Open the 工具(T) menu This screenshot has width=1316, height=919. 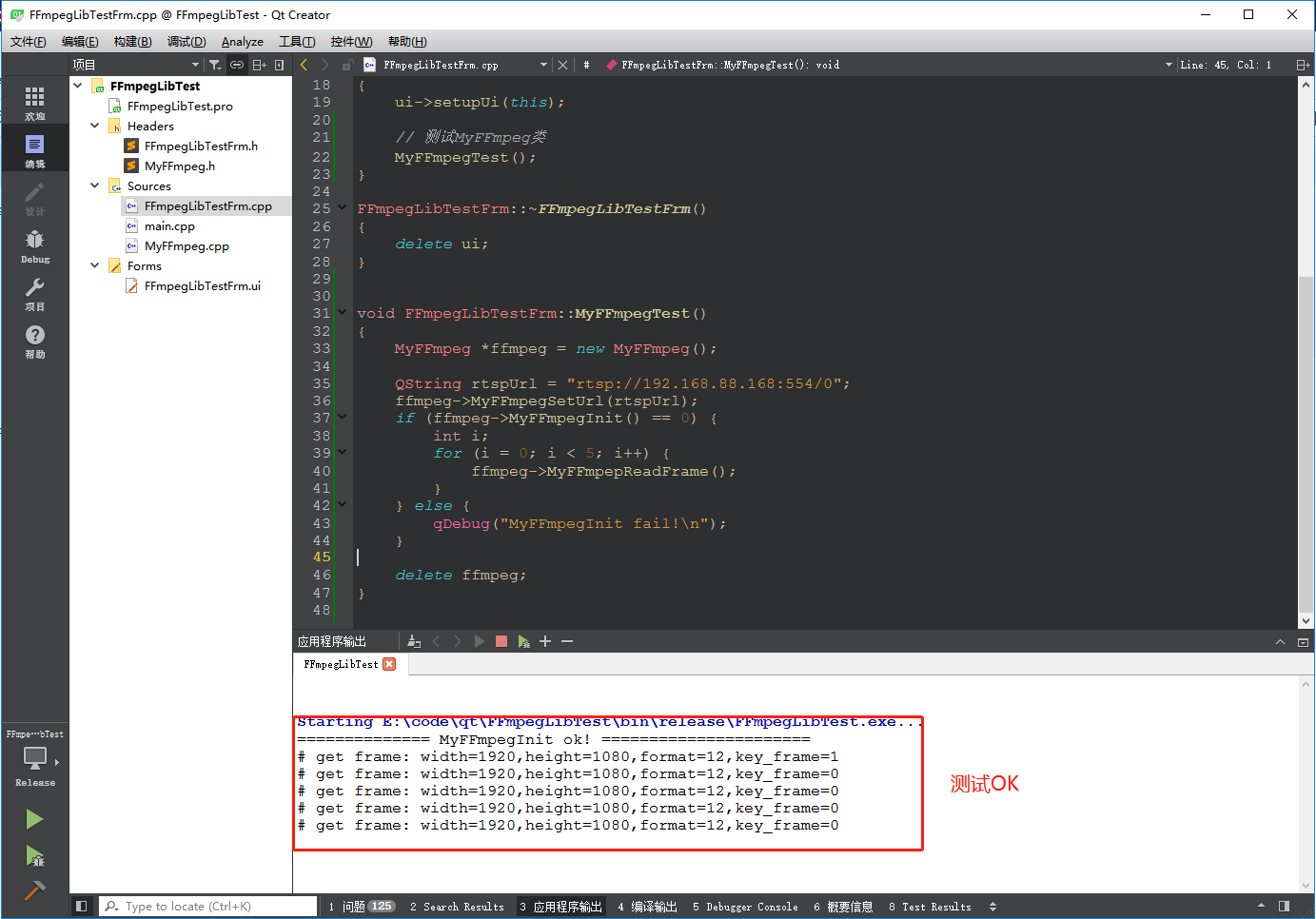(x=296, y=41)
